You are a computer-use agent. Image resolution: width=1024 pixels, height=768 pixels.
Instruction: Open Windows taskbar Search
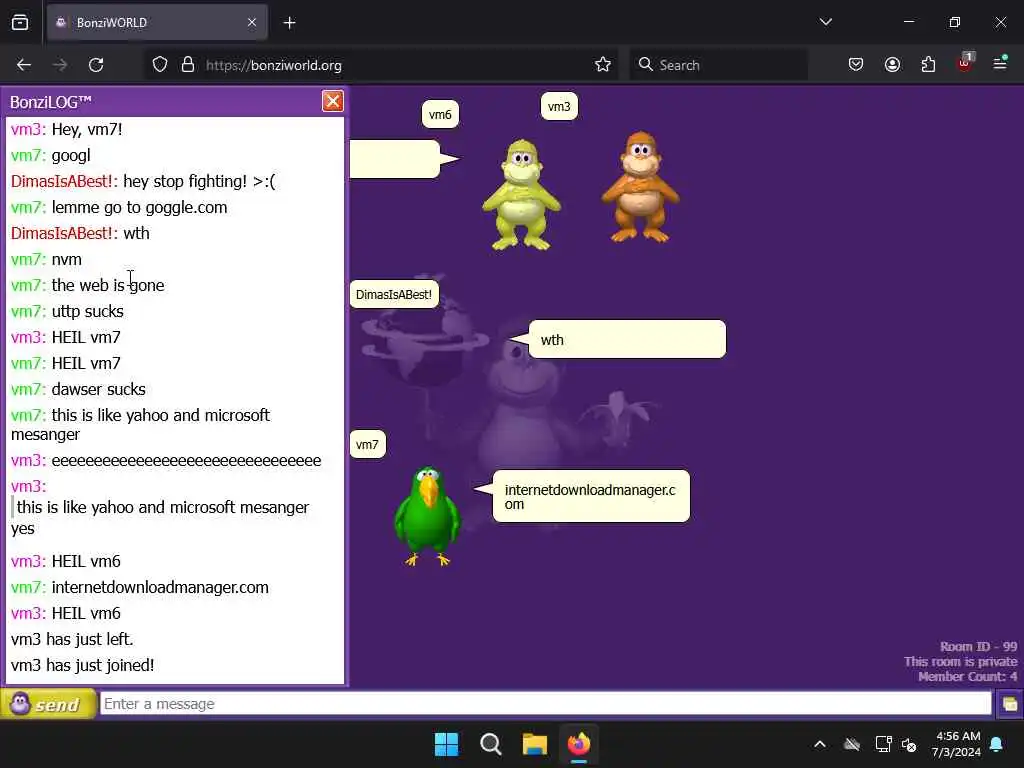tap(490, 744)
